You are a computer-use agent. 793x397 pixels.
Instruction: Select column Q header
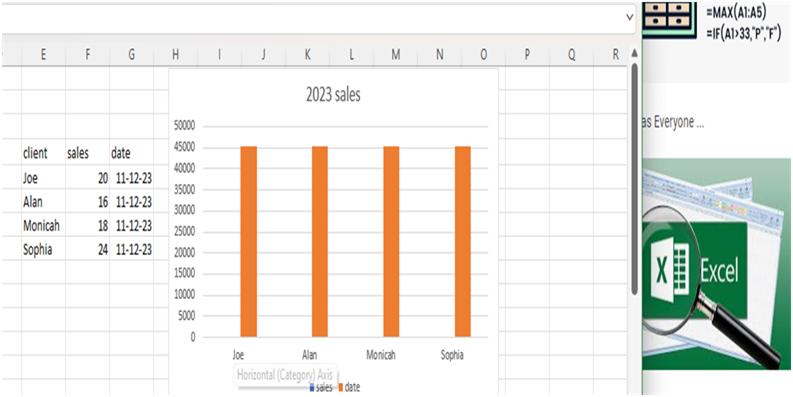(571, 55)
